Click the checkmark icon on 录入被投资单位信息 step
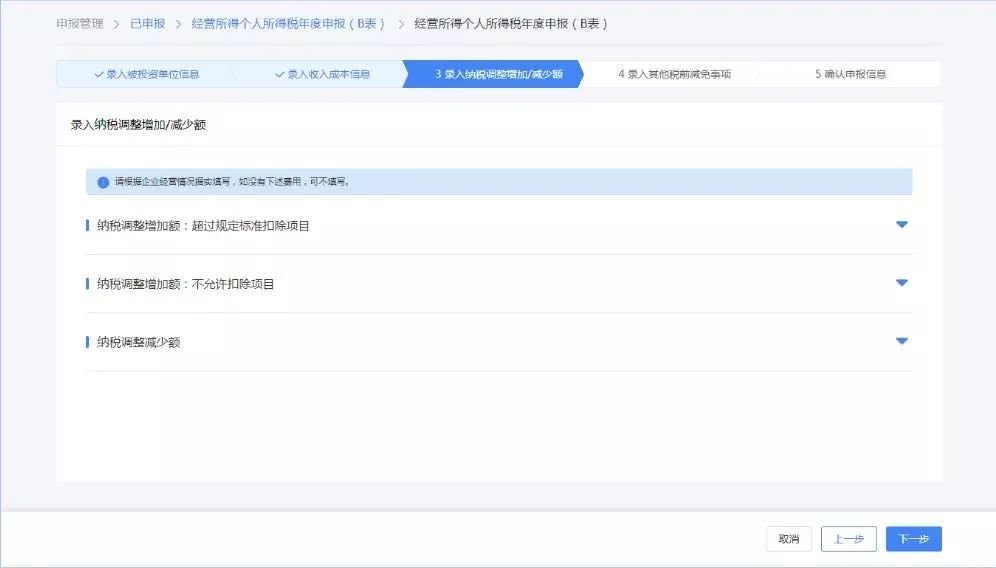 pos(98,74)
